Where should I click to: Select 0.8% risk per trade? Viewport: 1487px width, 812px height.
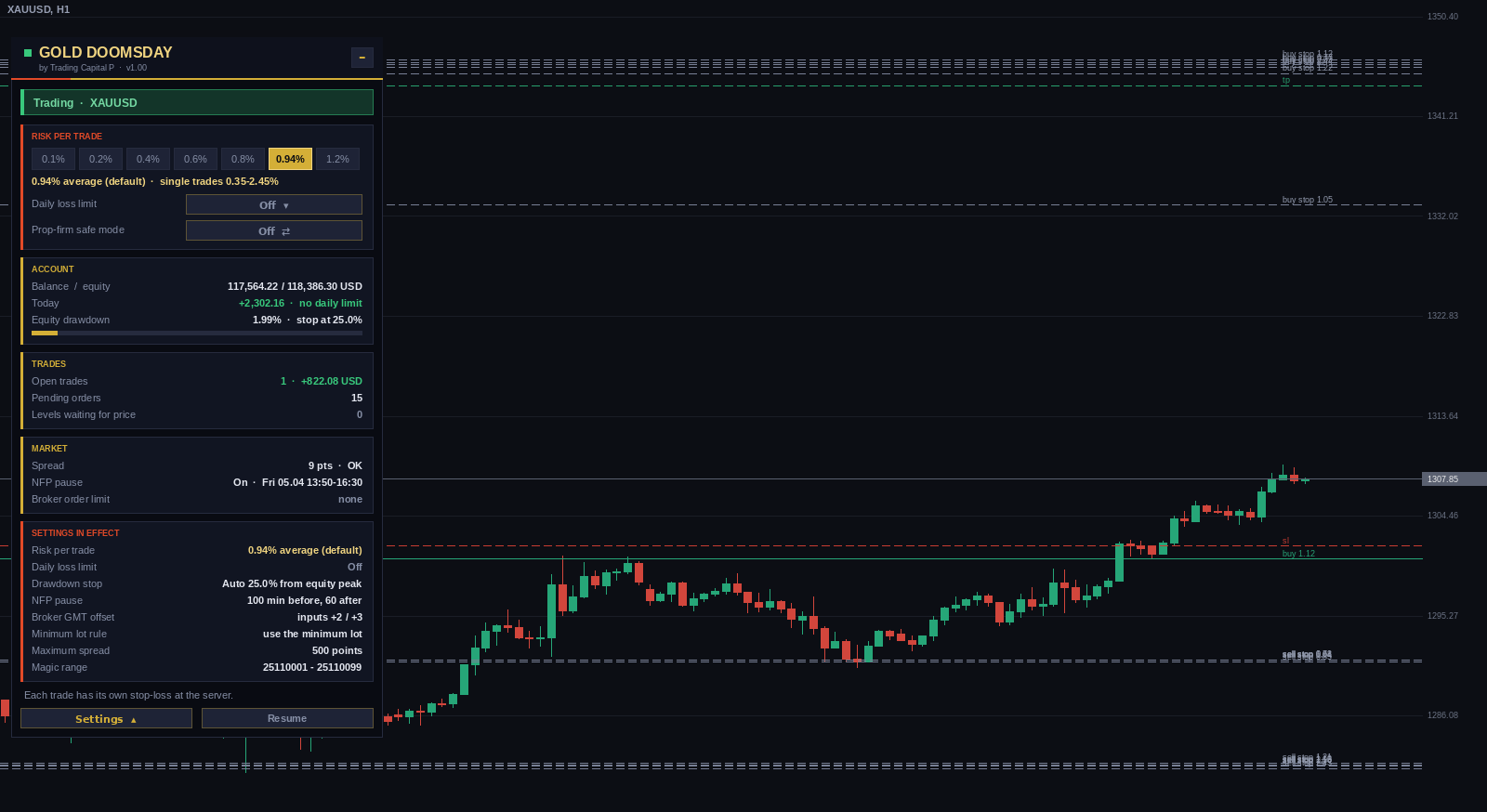click(243, 159)
